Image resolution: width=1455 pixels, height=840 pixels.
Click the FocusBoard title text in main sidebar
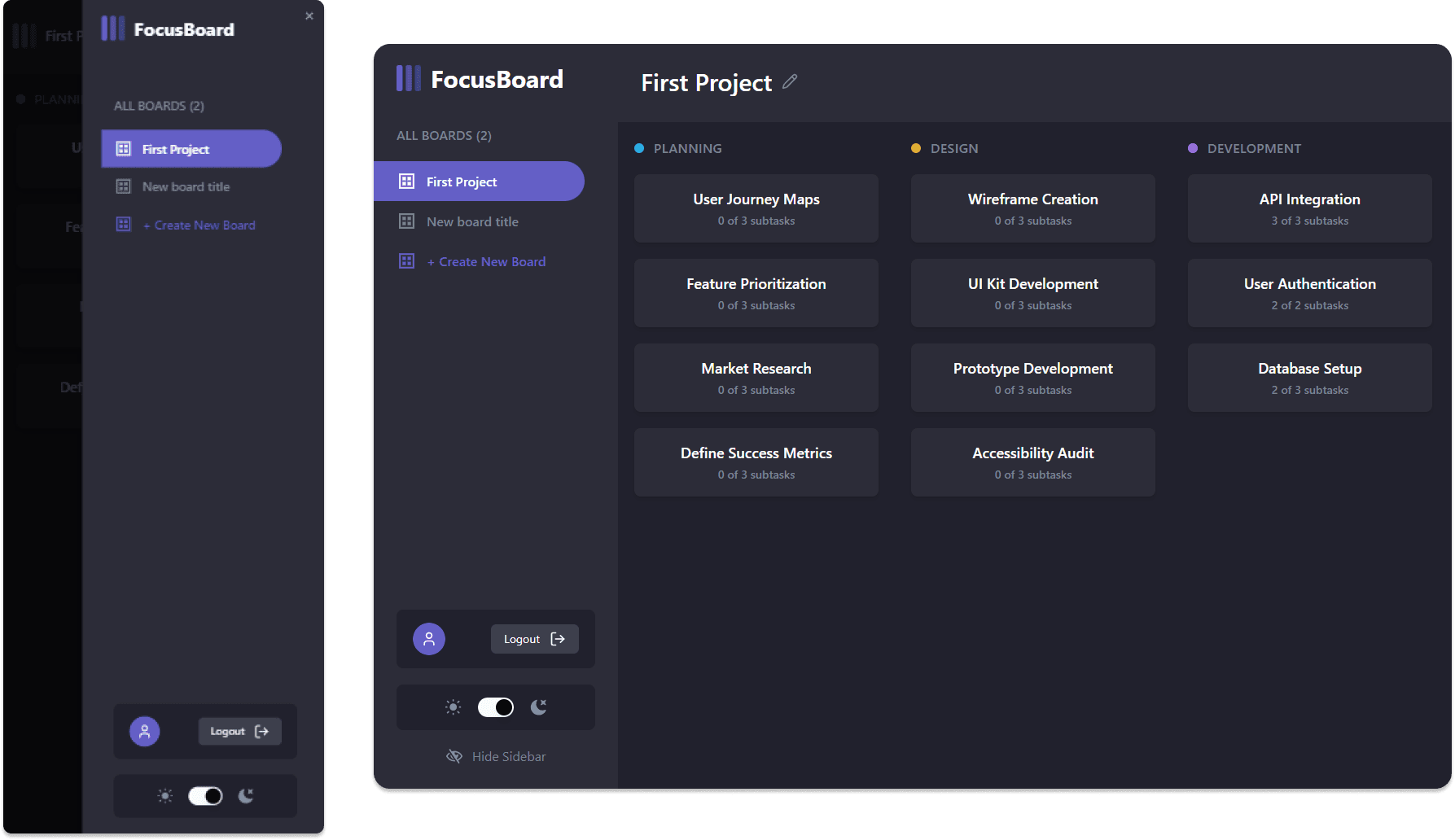tap(497, 79)
